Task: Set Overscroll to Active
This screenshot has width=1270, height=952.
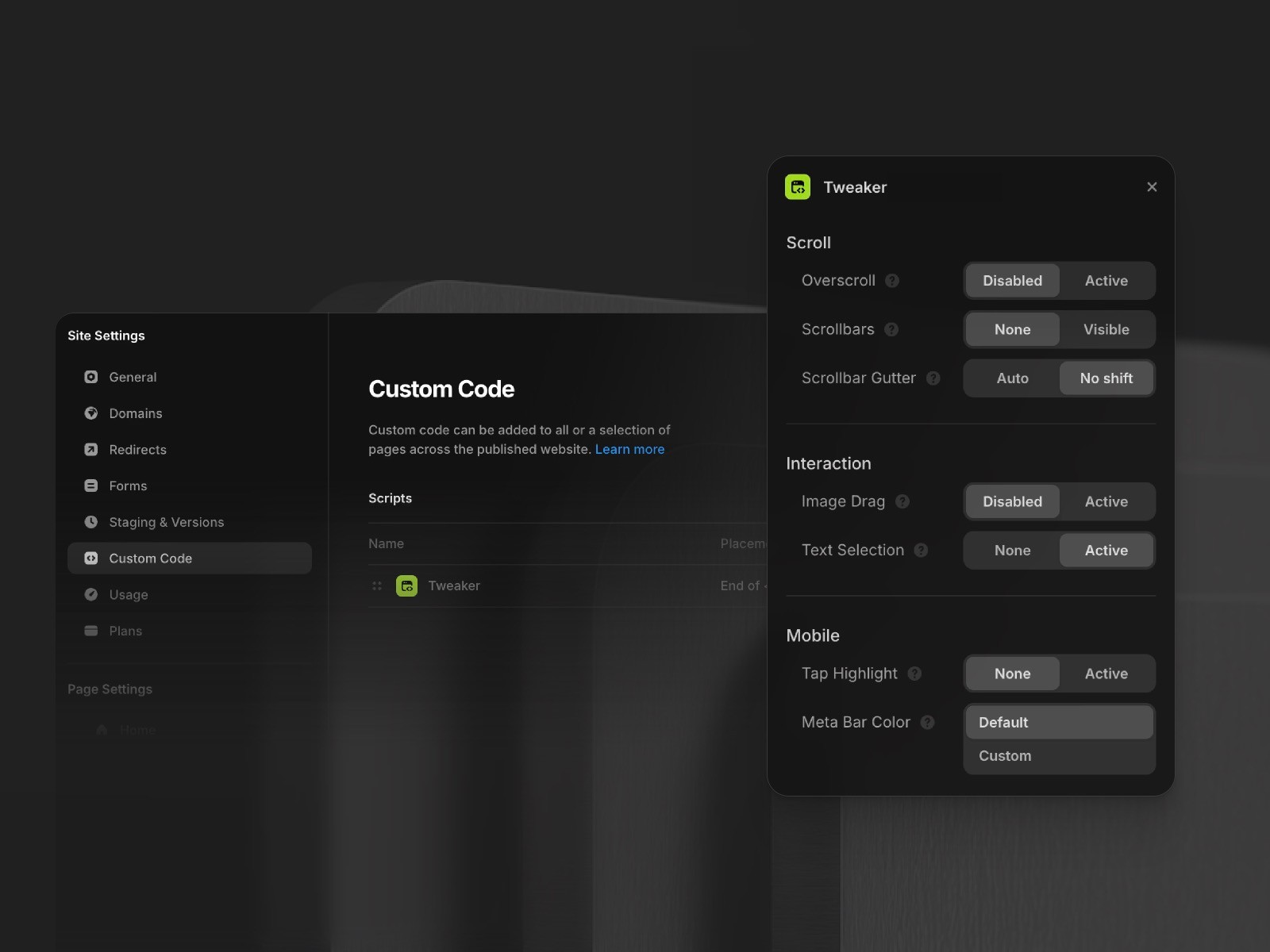Action: [1106, 280]
